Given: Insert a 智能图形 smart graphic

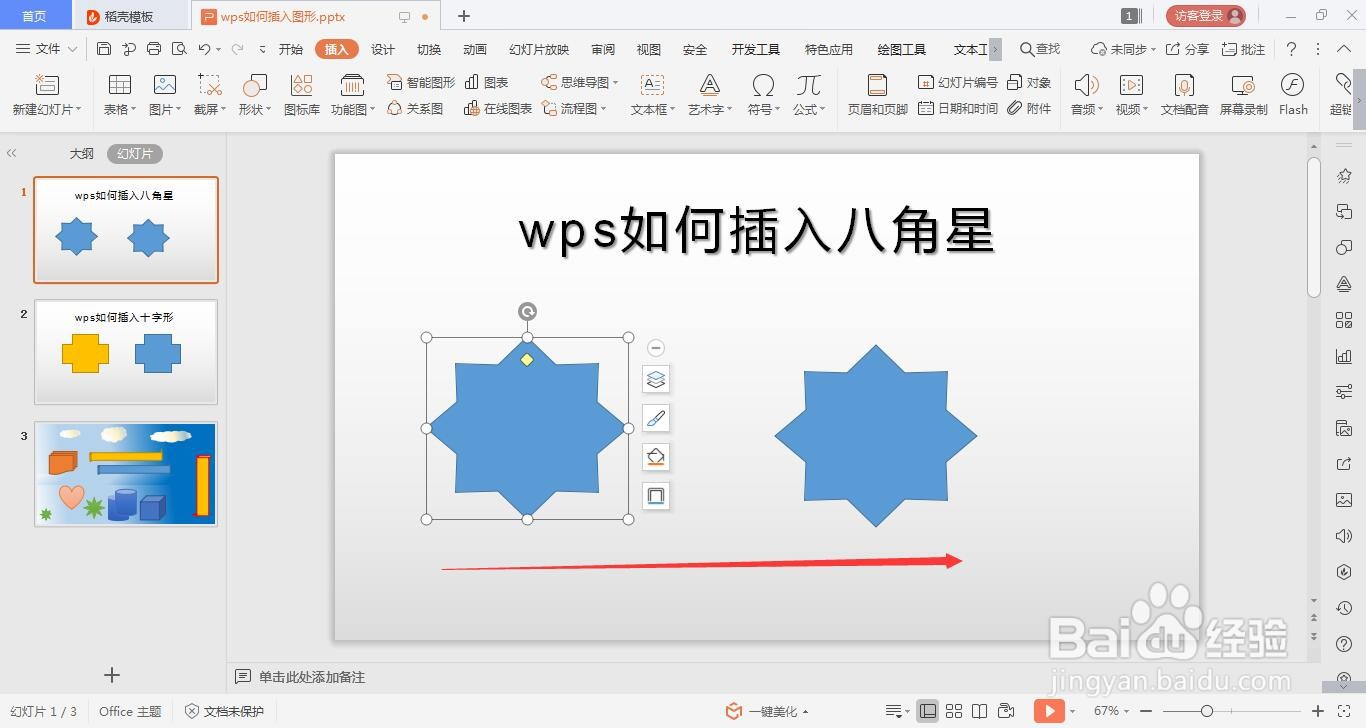Looking at the screenshot, I should (421, 82).
